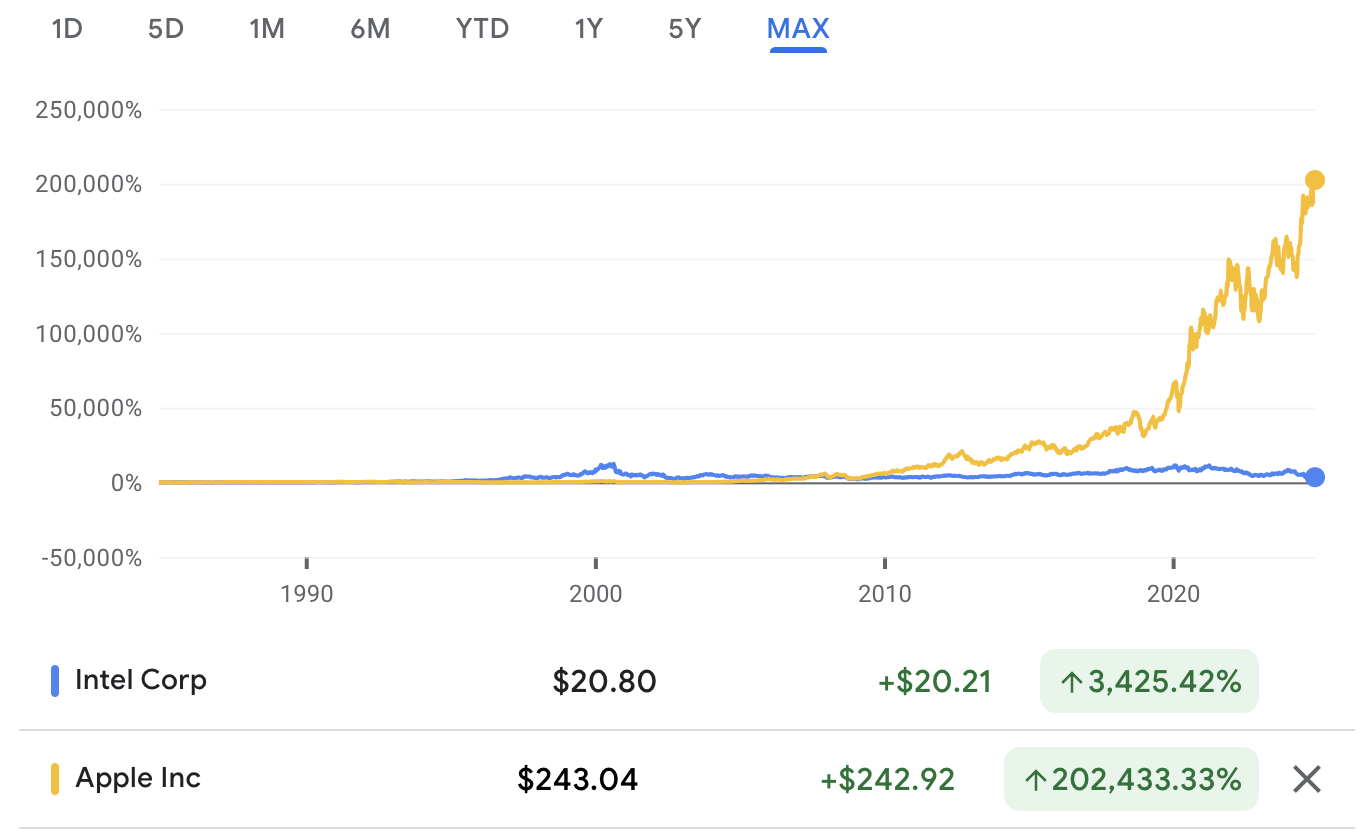Switch to 5Y time range
The height and width of the screenshot is (830, 1364).
[685, 29]
